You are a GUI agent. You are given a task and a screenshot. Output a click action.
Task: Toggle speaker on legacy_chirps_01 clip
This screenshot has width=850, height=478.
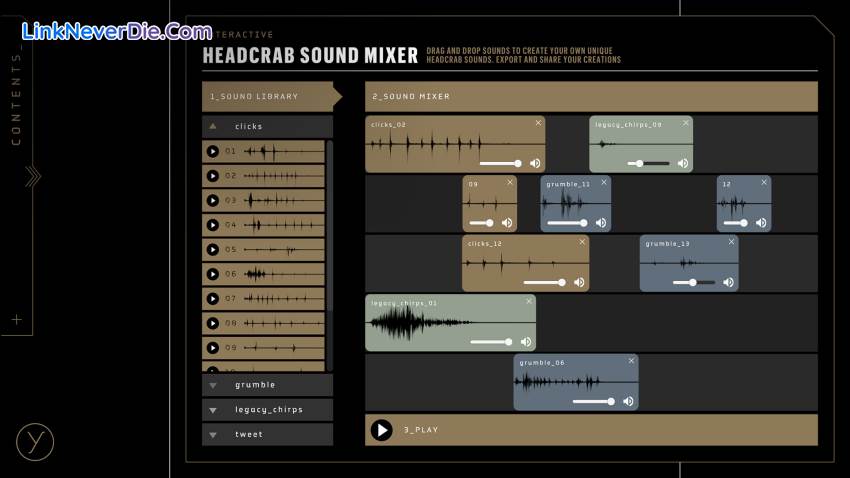click(526, 342)
